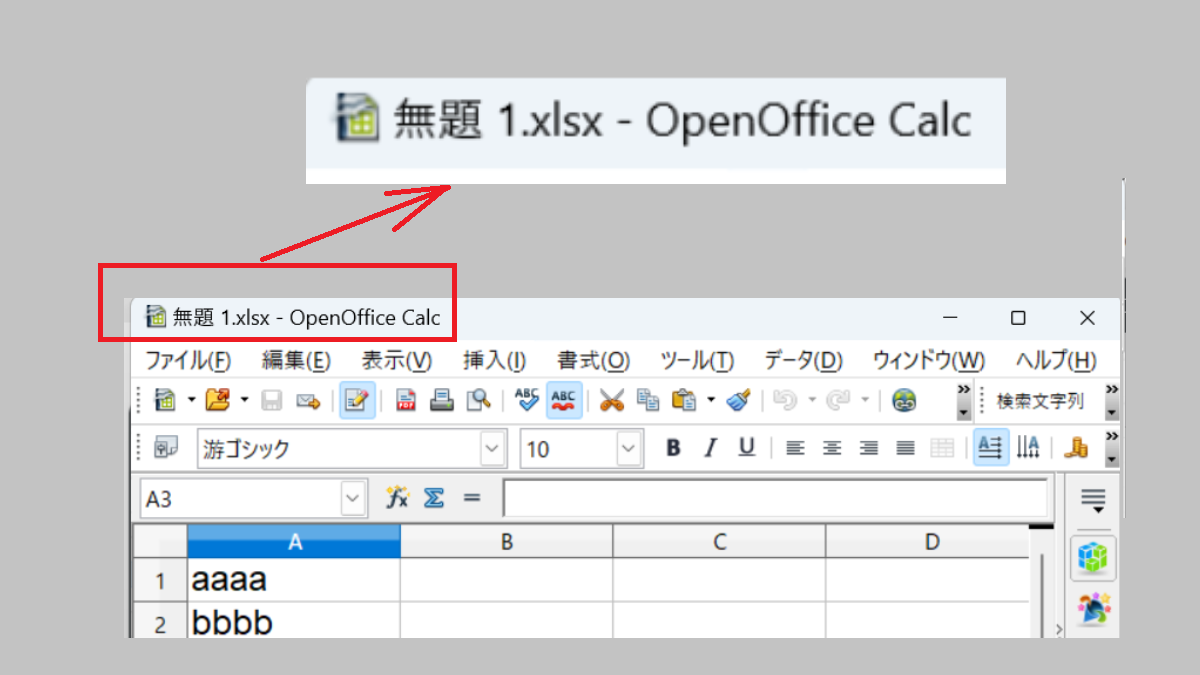The height and width of the screenshot is (675, 1200).
Task: Click the New spreadsheet document icon
Action: pos(165,400)
